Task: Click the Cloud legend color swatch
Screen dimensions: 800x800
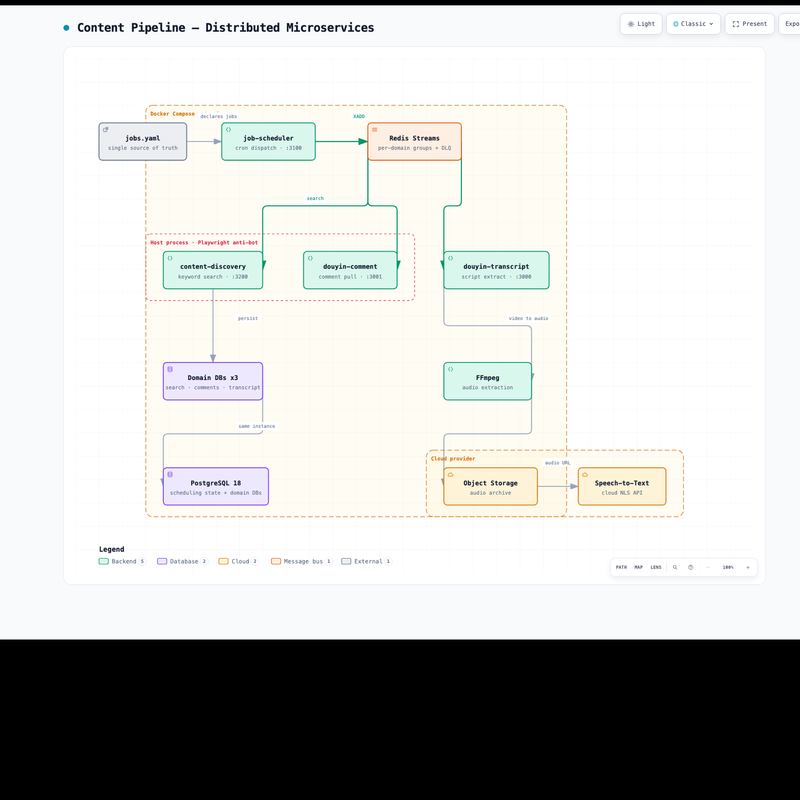Action: click(x=223, y=561)
